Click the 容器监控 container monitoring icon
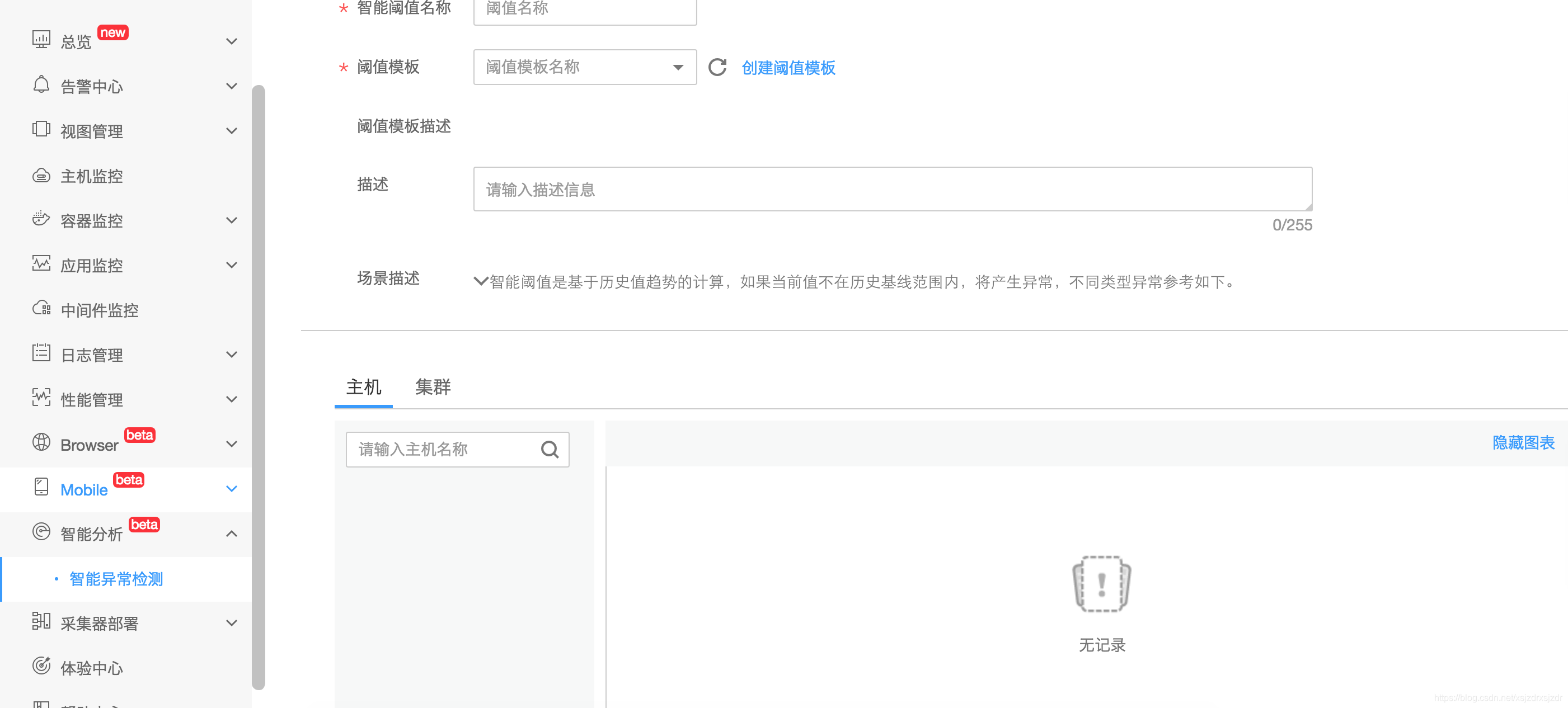This screenshot has width=1568, height=708. tap(40, 219)
